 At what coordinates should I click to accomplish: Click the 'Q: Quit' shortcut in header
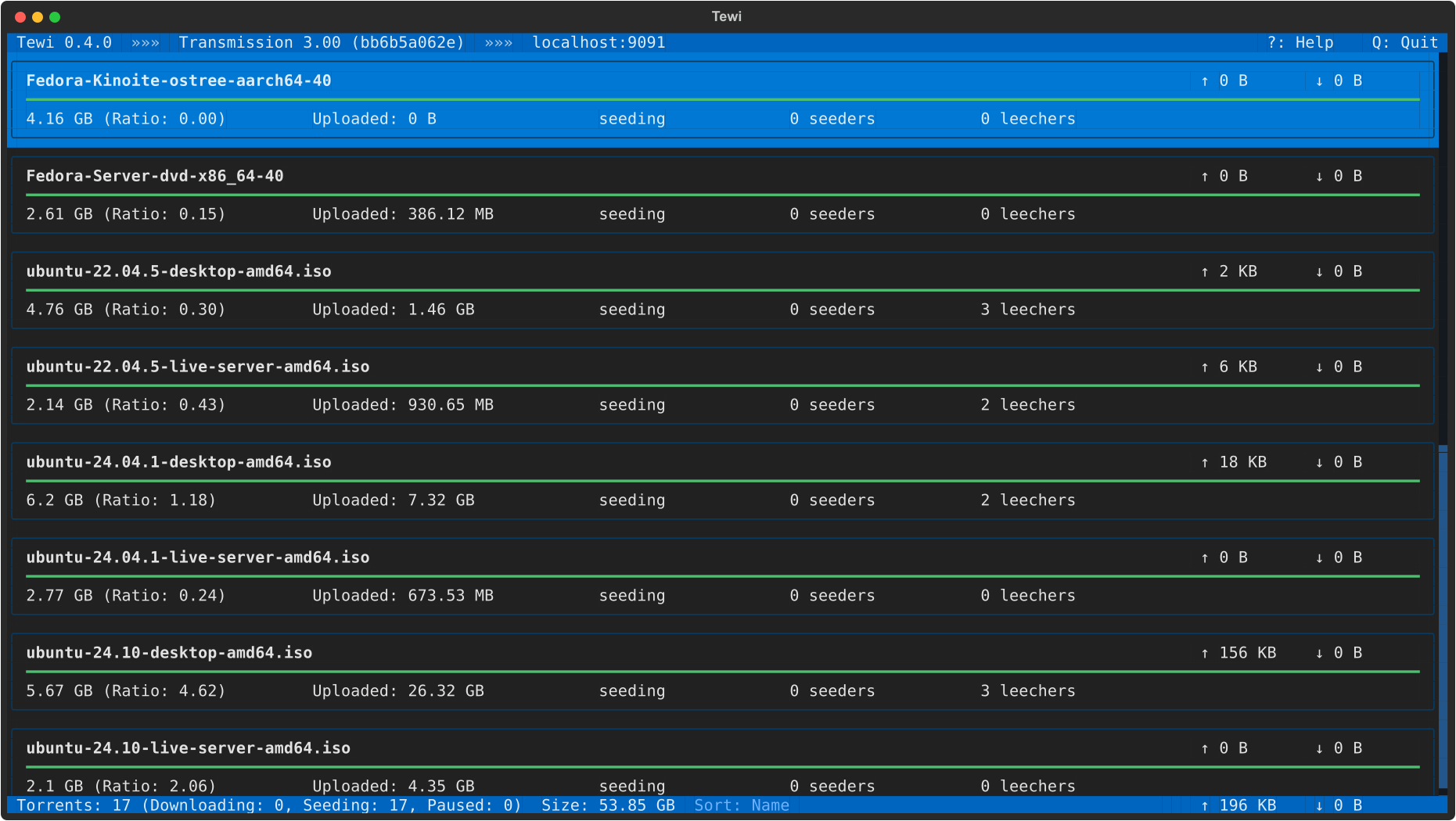point(1405,42)
